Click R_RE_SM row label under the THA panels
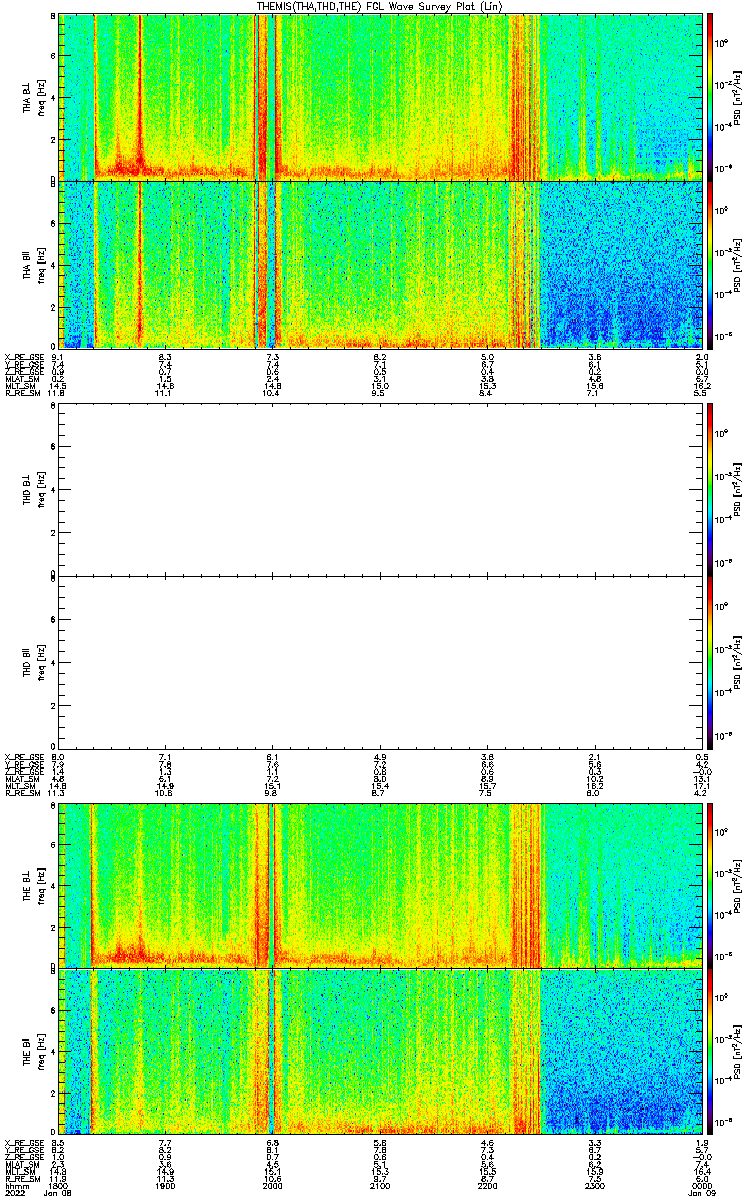The width and height of the screenshot is (750, 1200). pos(23,394)
